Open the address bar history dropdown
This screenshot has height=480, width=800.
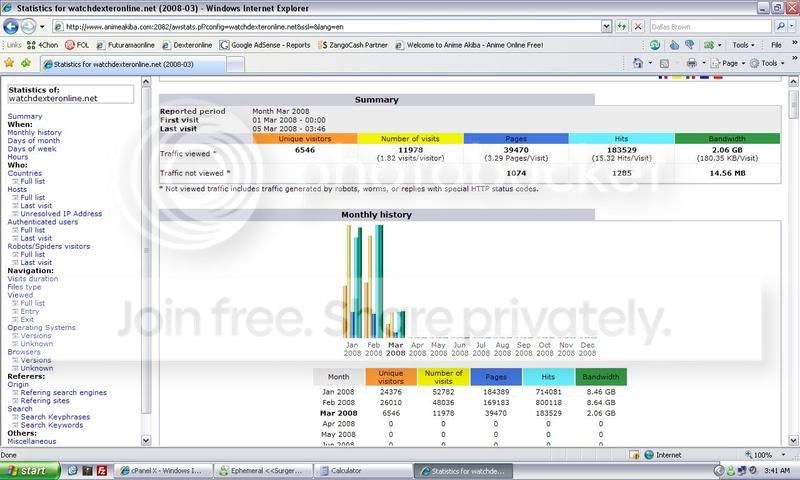[606, 27]
